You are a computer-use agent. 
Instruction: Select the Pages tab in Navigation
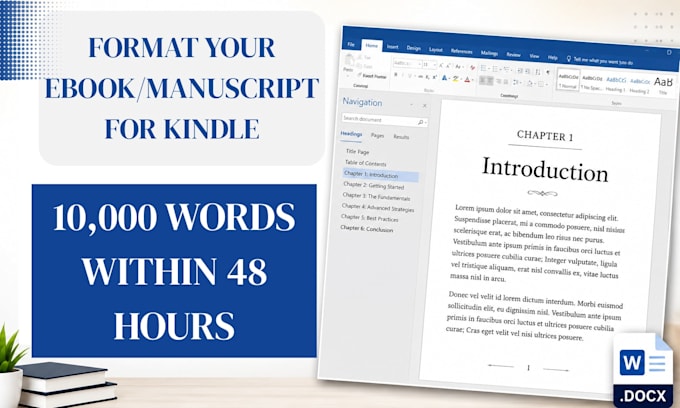pyautogui.click(x=377, y=135)
